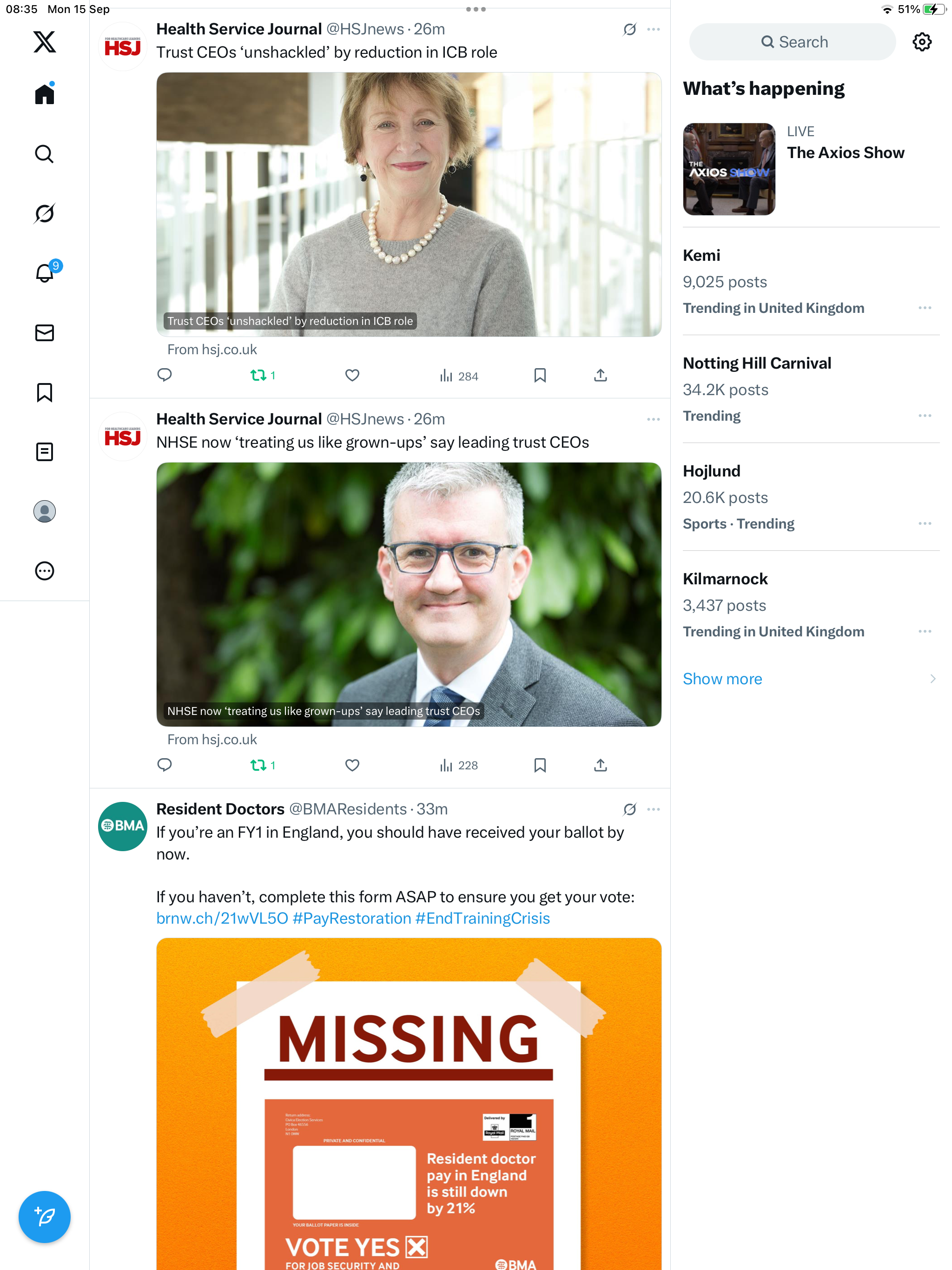Click the Search input field
This screenshot has height=1270, width=952.
(x=792, y=42)
